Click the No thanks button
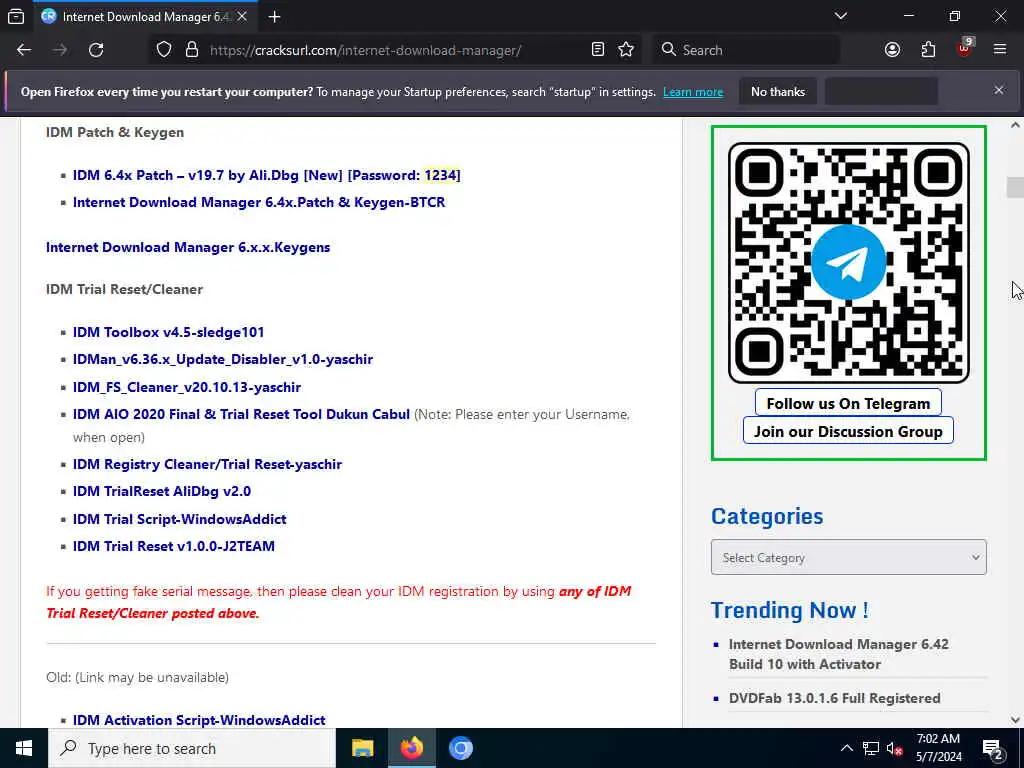 tap(778, 91)
